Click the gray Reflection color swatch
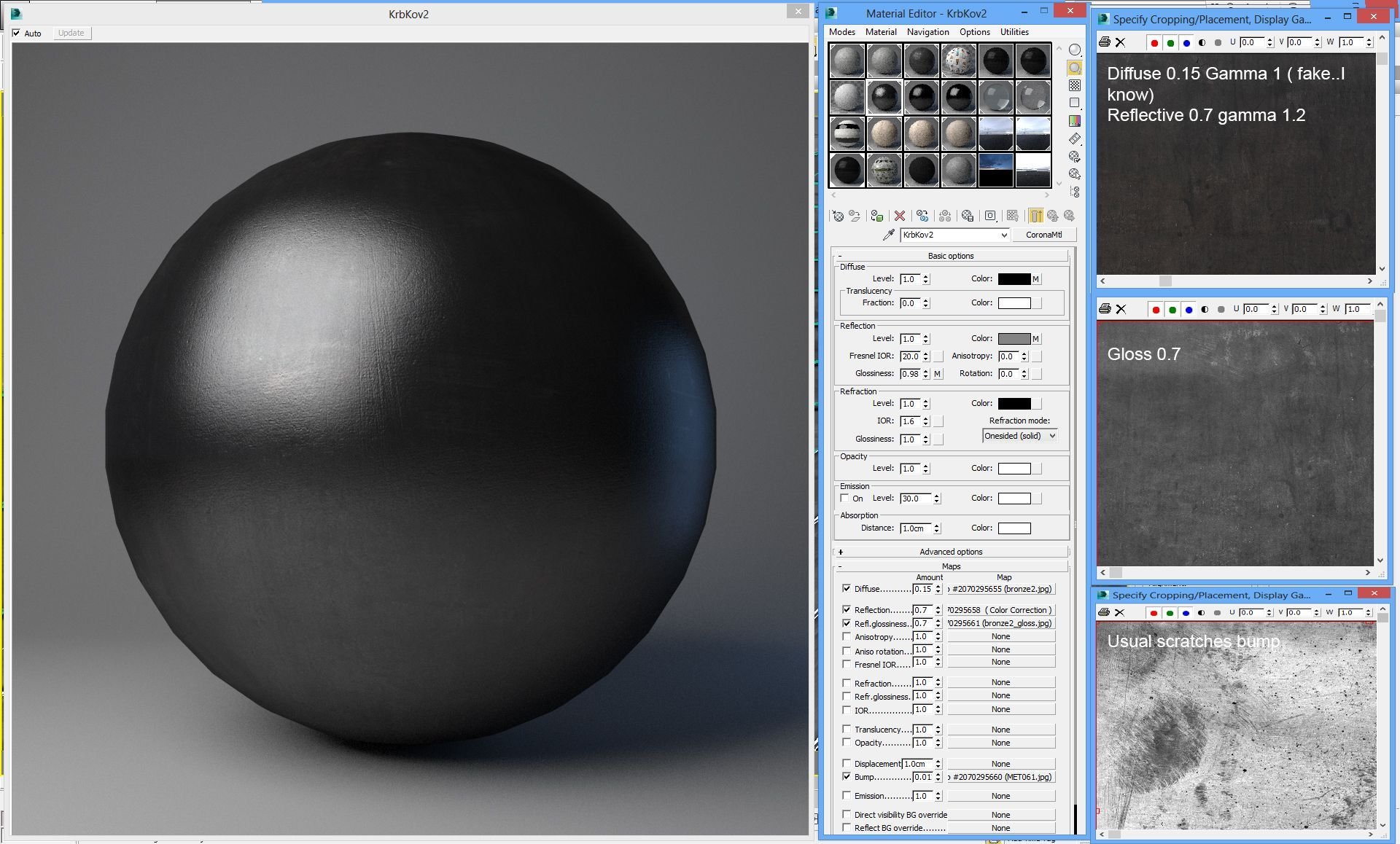This screenshot has width=1400, height=844. point(1014,339)
